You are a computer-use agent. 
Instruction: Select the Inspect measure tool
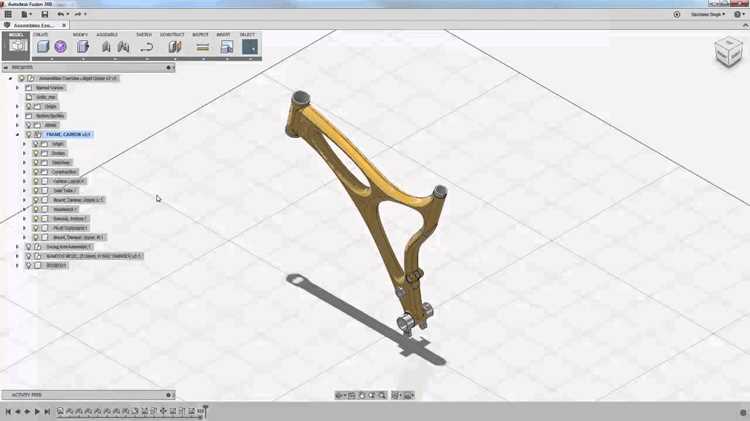tap(203, 46)
